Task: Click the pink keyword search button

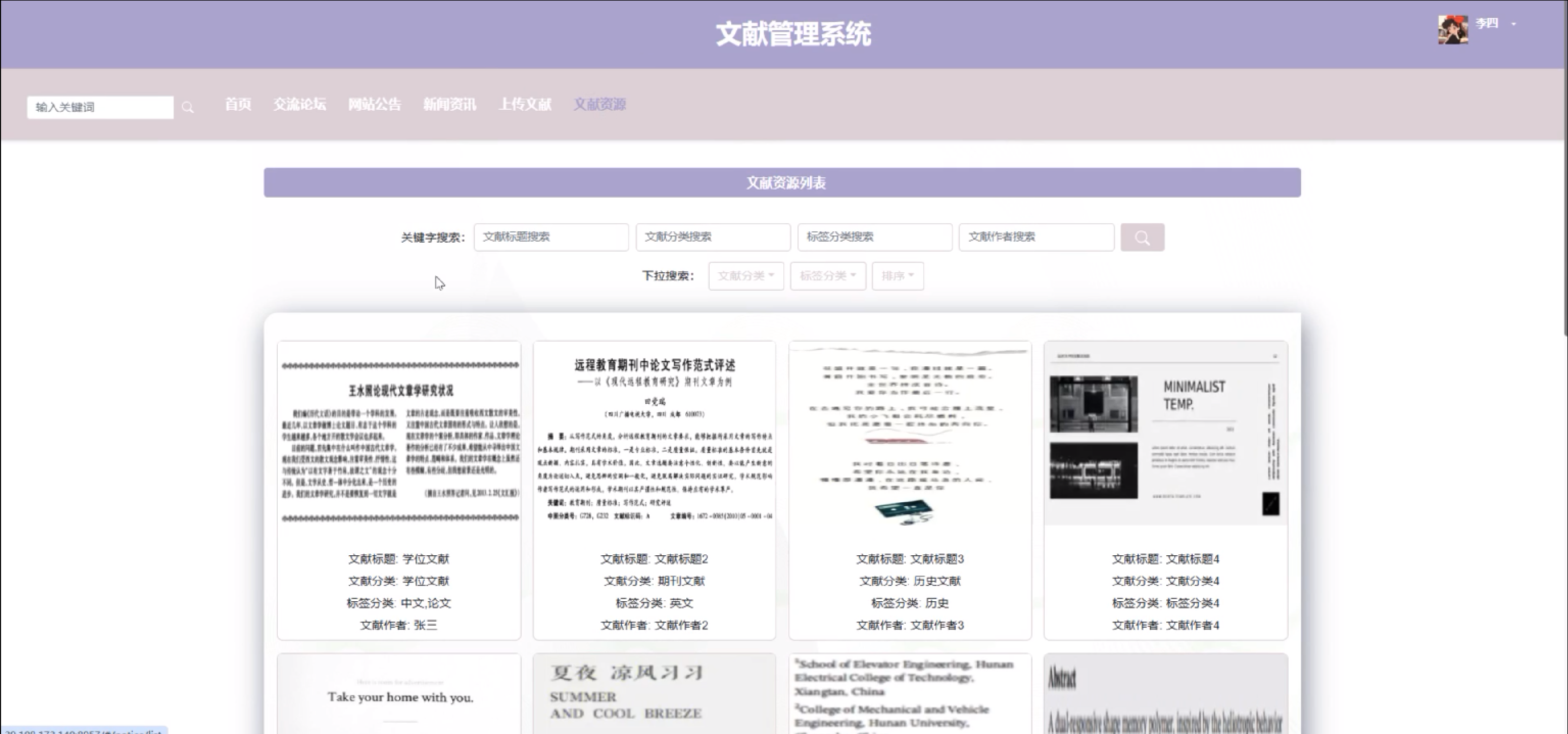Action: pos(1142,237)
